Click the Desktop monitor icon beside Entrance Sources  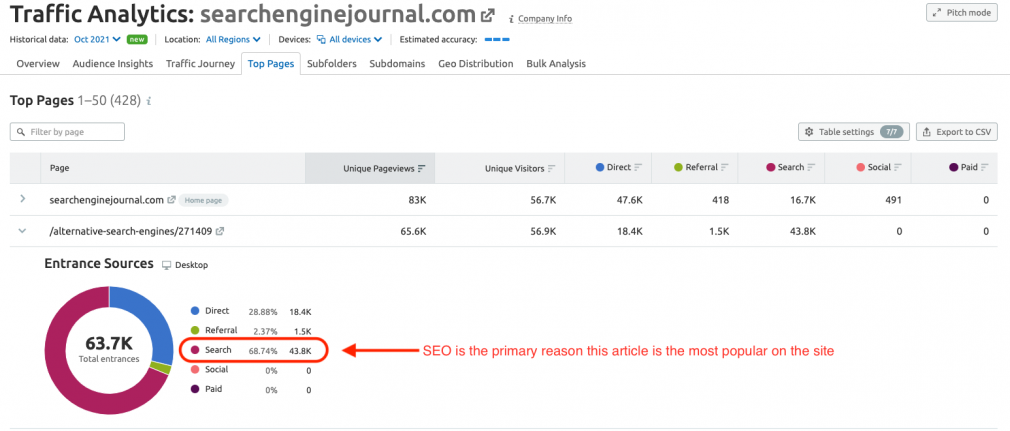pos(167,265)
